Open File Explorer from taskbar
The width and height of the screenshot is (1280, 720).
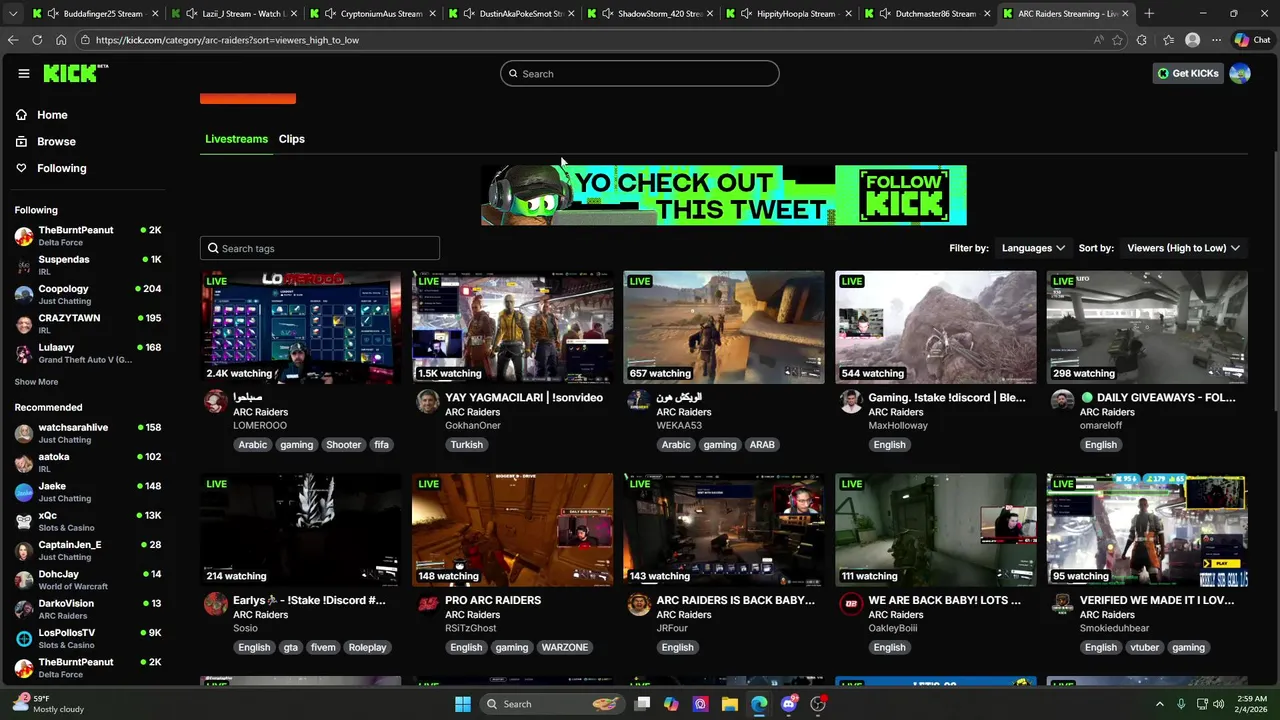click(x=730, y=704)
